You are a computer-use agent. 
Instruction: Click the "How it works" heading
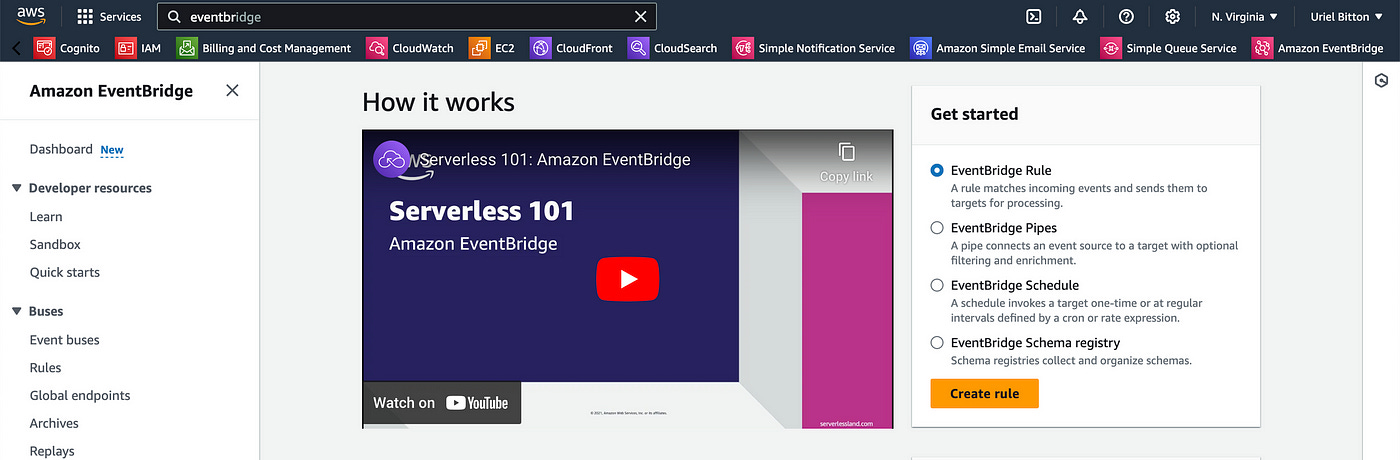(x=438, y=102)
